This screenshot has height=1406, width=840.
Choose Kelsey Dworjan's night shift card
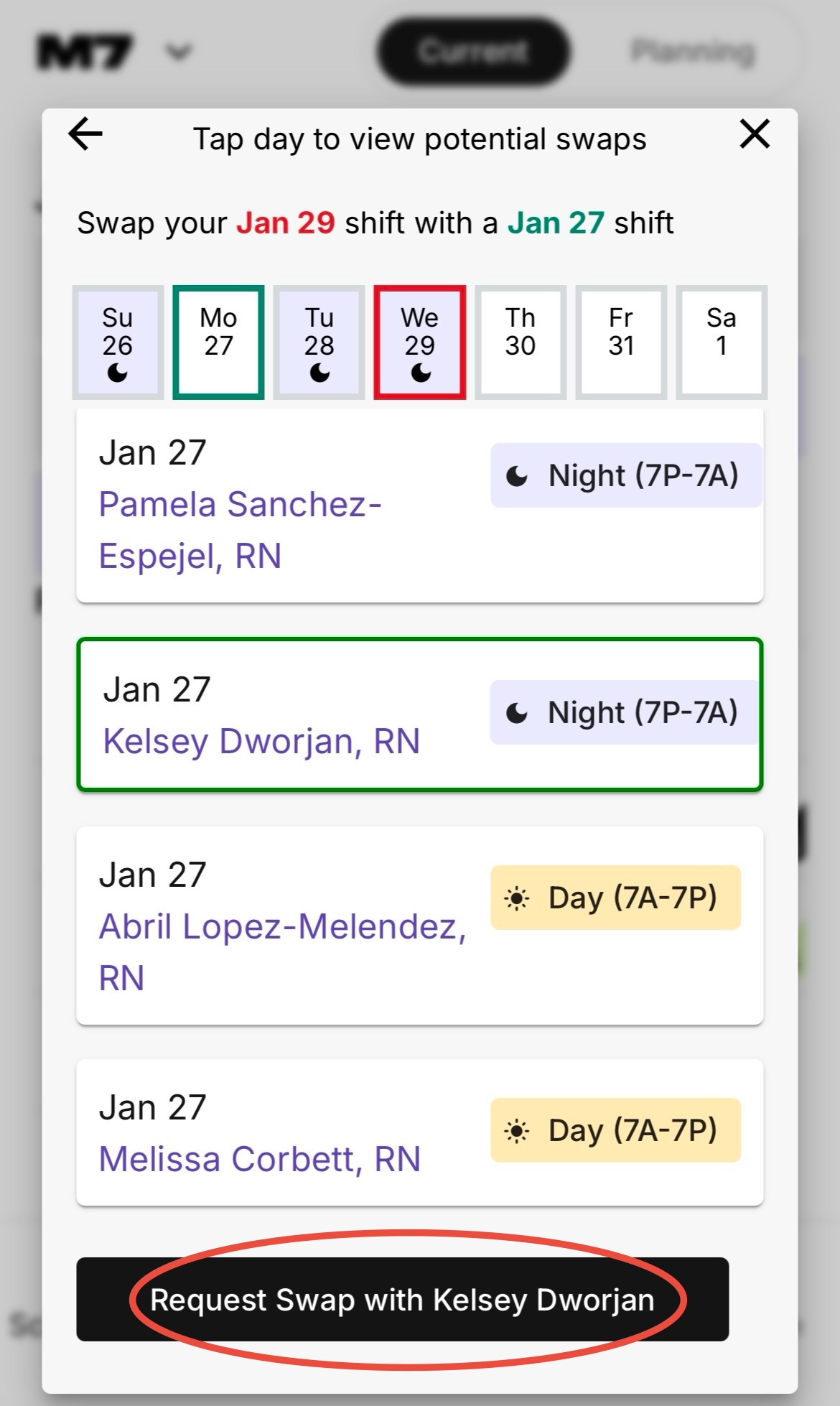pos(419,715)
